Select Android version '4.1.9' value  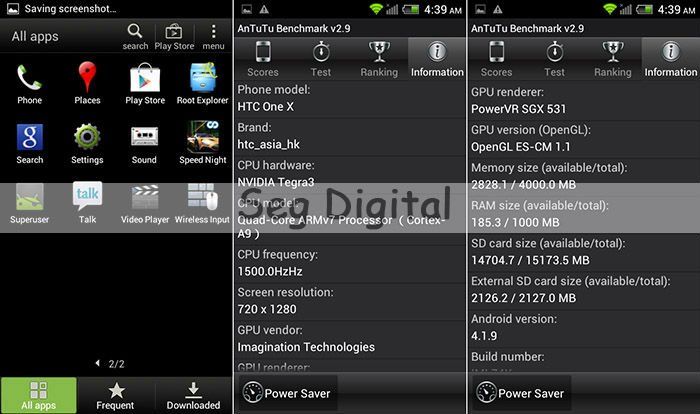484,336
